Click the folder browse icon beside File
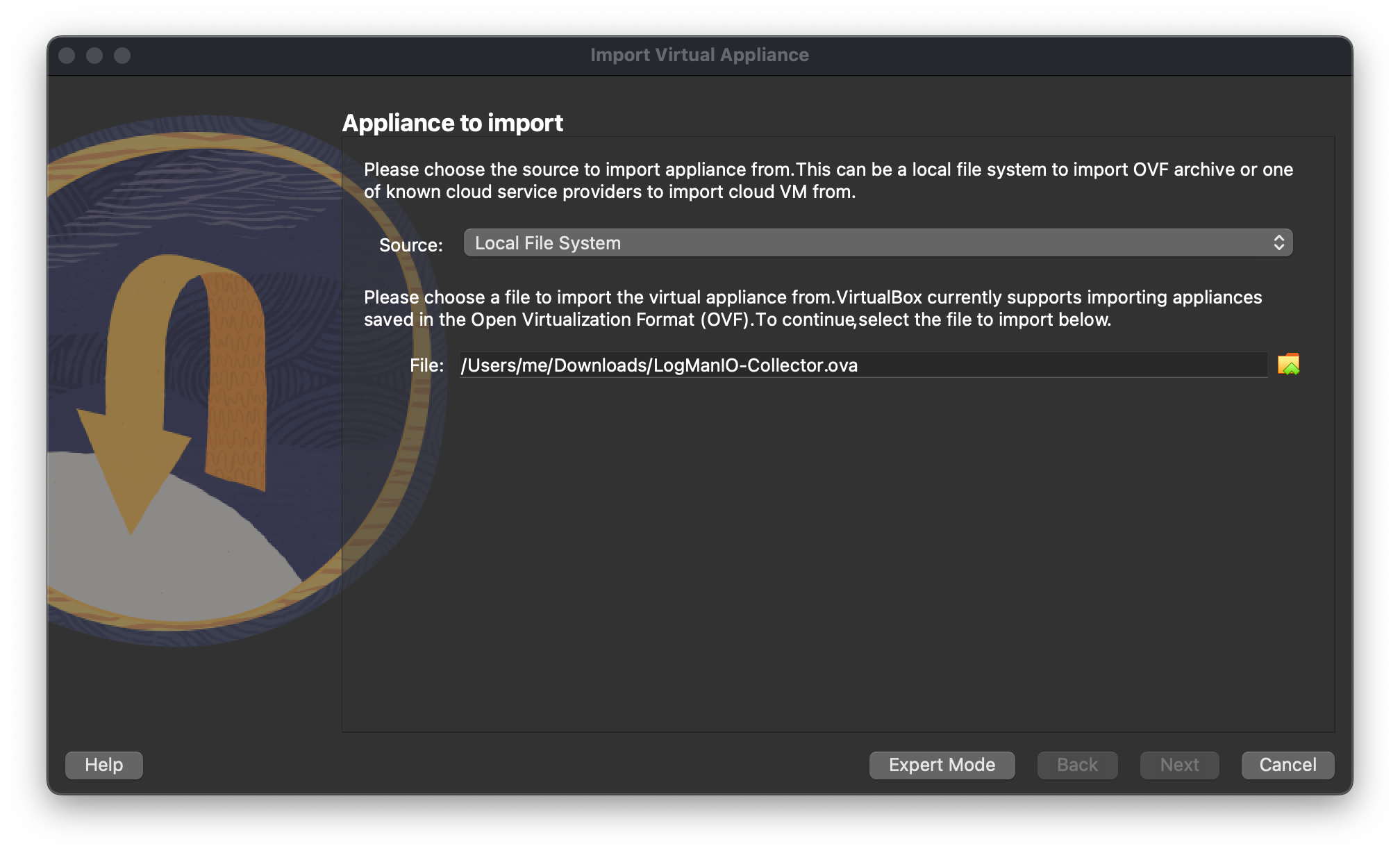This screenshot has height=853, width=1400. (1288, 365)
